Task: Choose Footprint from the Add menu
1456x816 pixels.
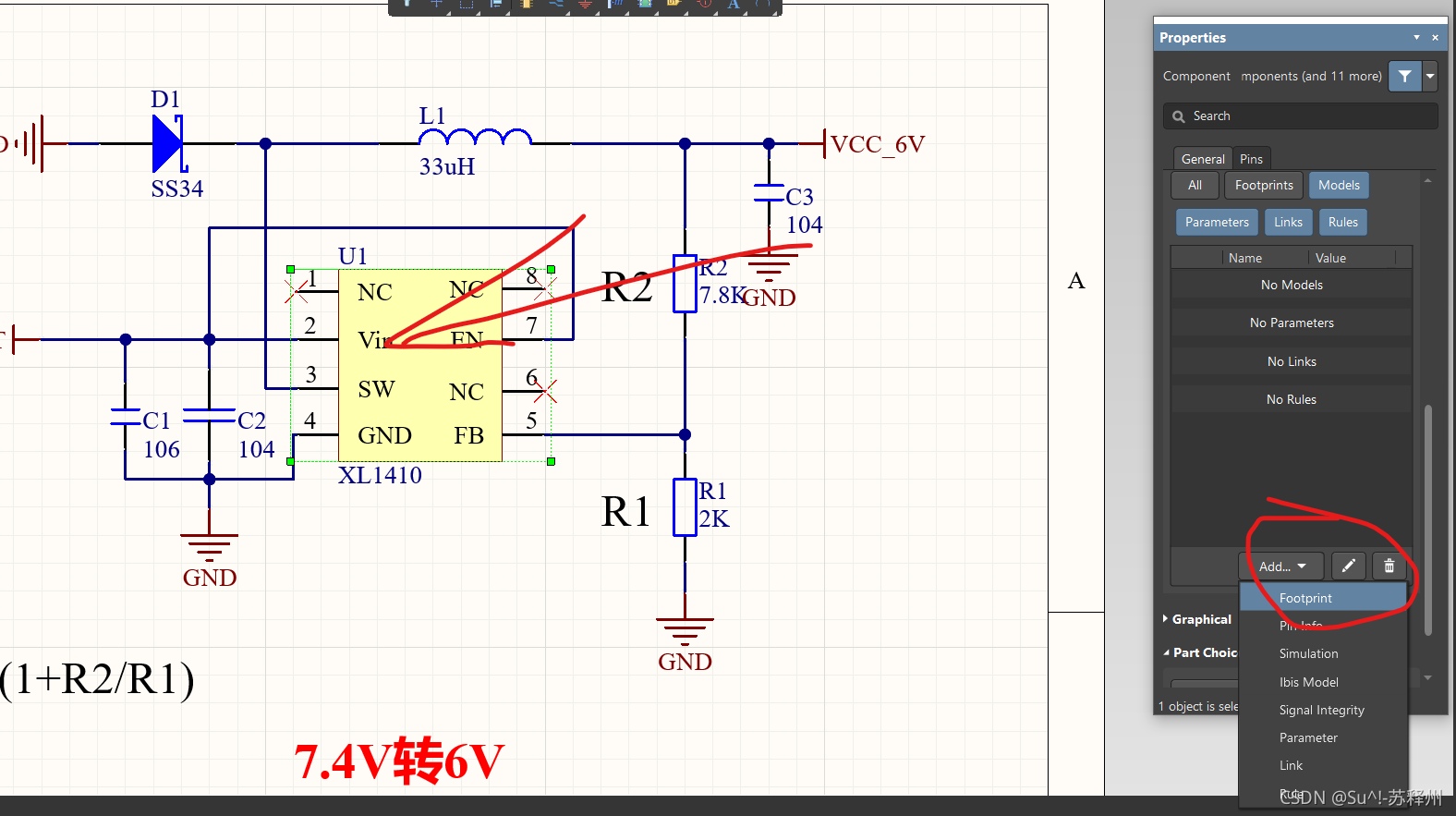Action: pos(1304,598)
